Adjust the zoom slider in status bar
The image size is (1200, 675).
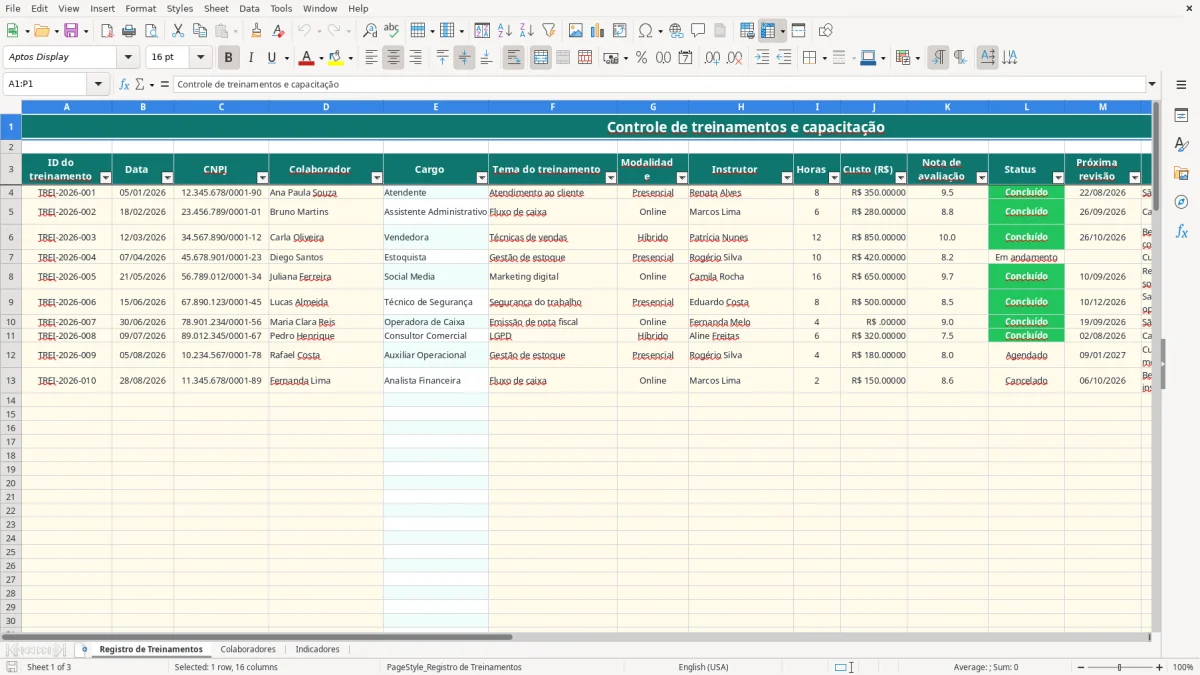pos(1120,667)
